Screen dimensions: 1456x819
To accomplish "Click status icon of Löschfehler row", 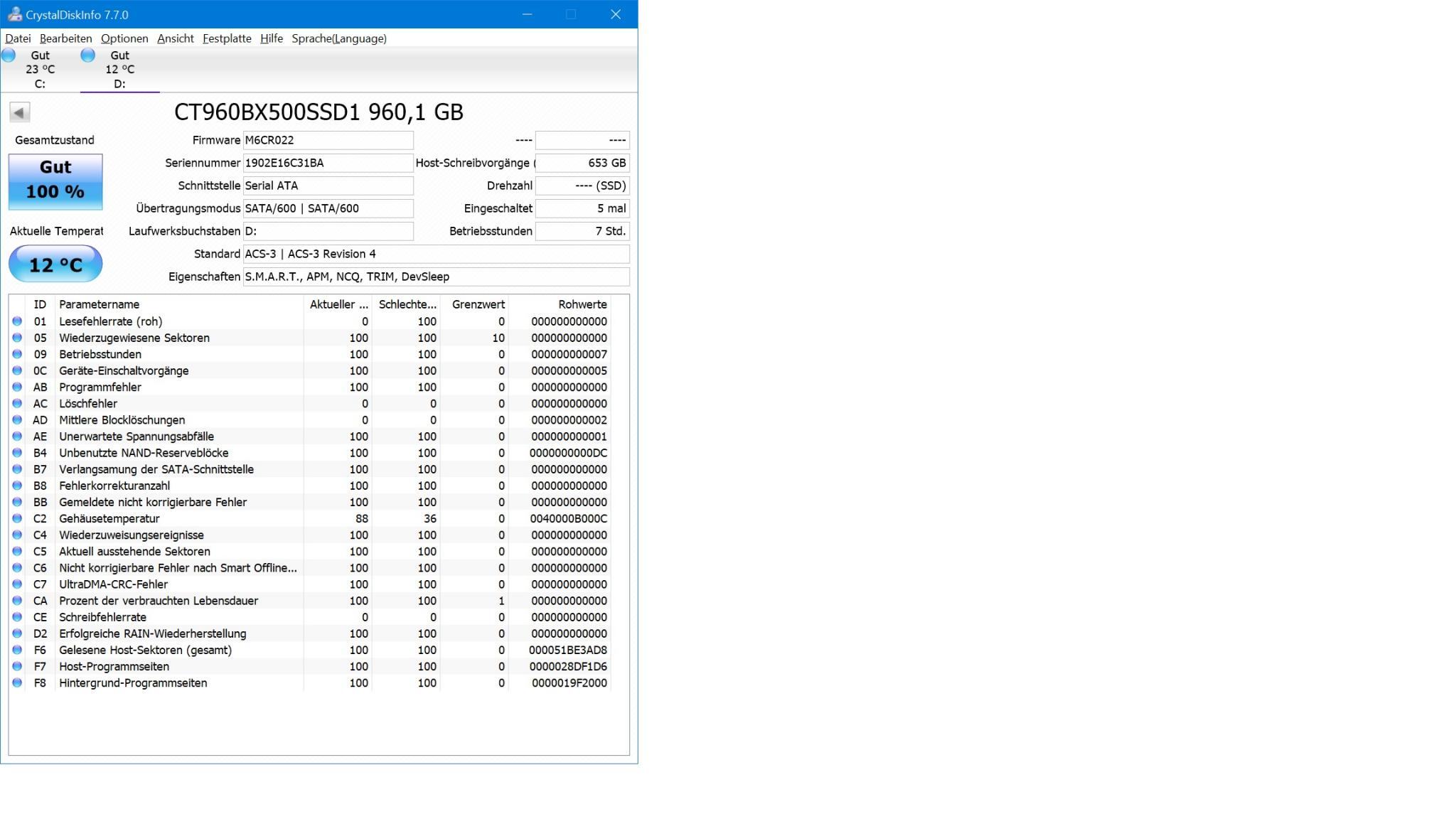I will (x=17, y=403).
